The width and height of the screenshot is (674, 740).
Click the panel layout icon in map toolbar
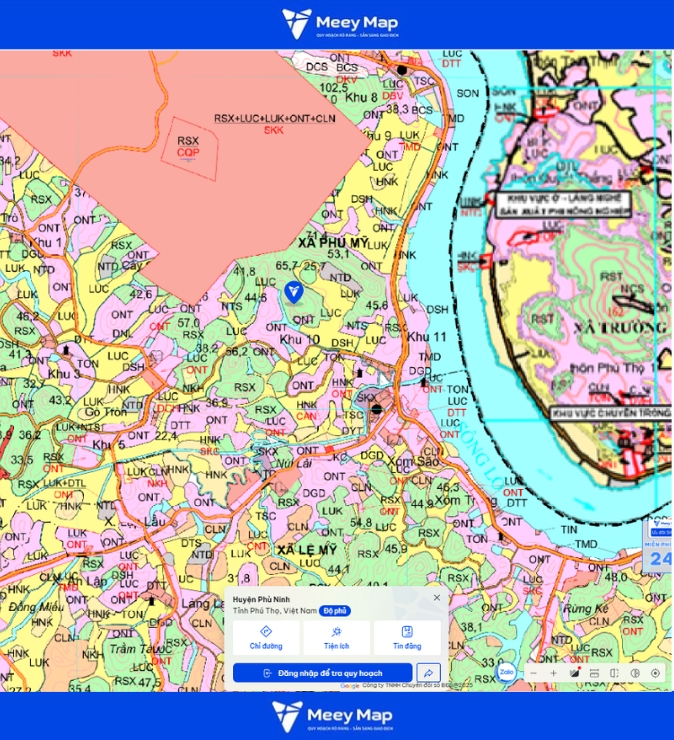594,673
